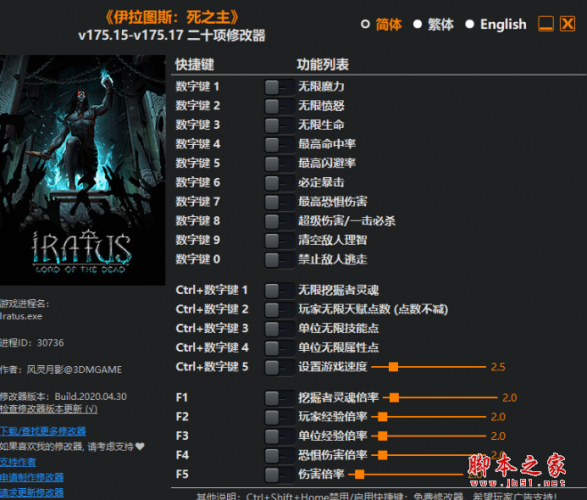
Task: Toggle 必定暴击 switch
Action: 279,183
